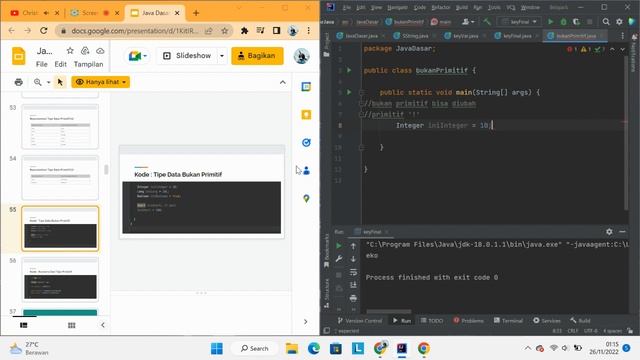The width and height of the screenshot is (640, 360).
Task: Print the slides with the printer icon
Action: pyautogui.click(x=18, y=82)
